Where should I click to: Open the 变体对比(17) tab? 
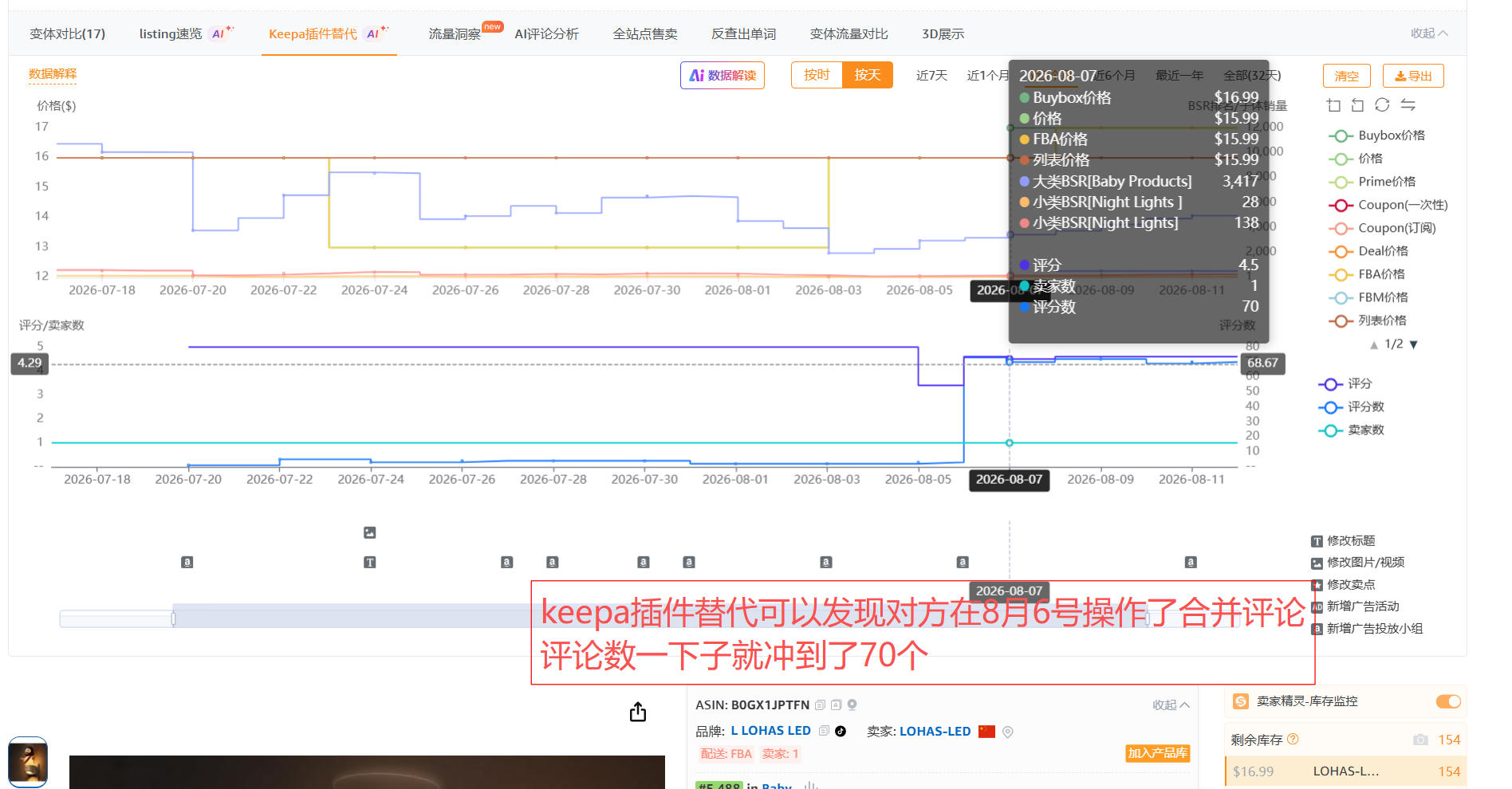tap(67, 33)
